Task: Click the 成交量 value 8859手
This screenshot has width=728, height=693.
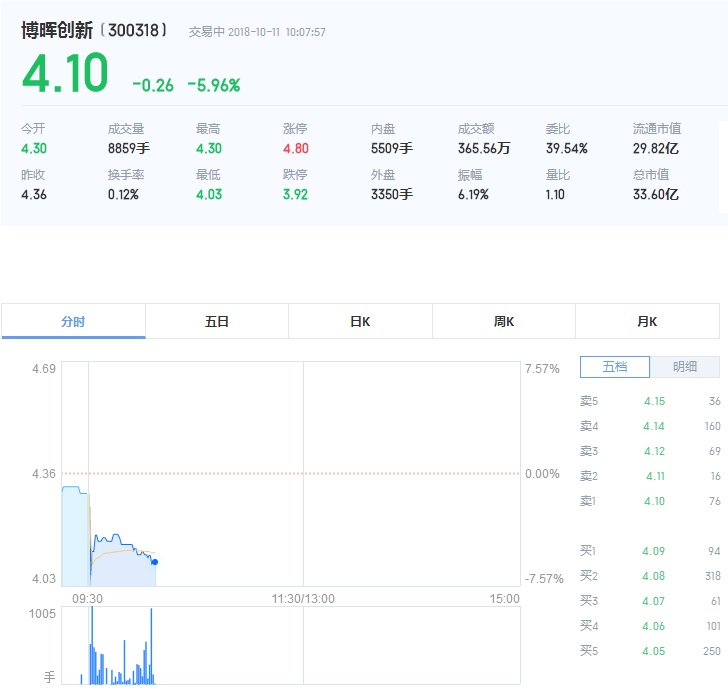Action: pyautogui.click(x=129, y=149)
